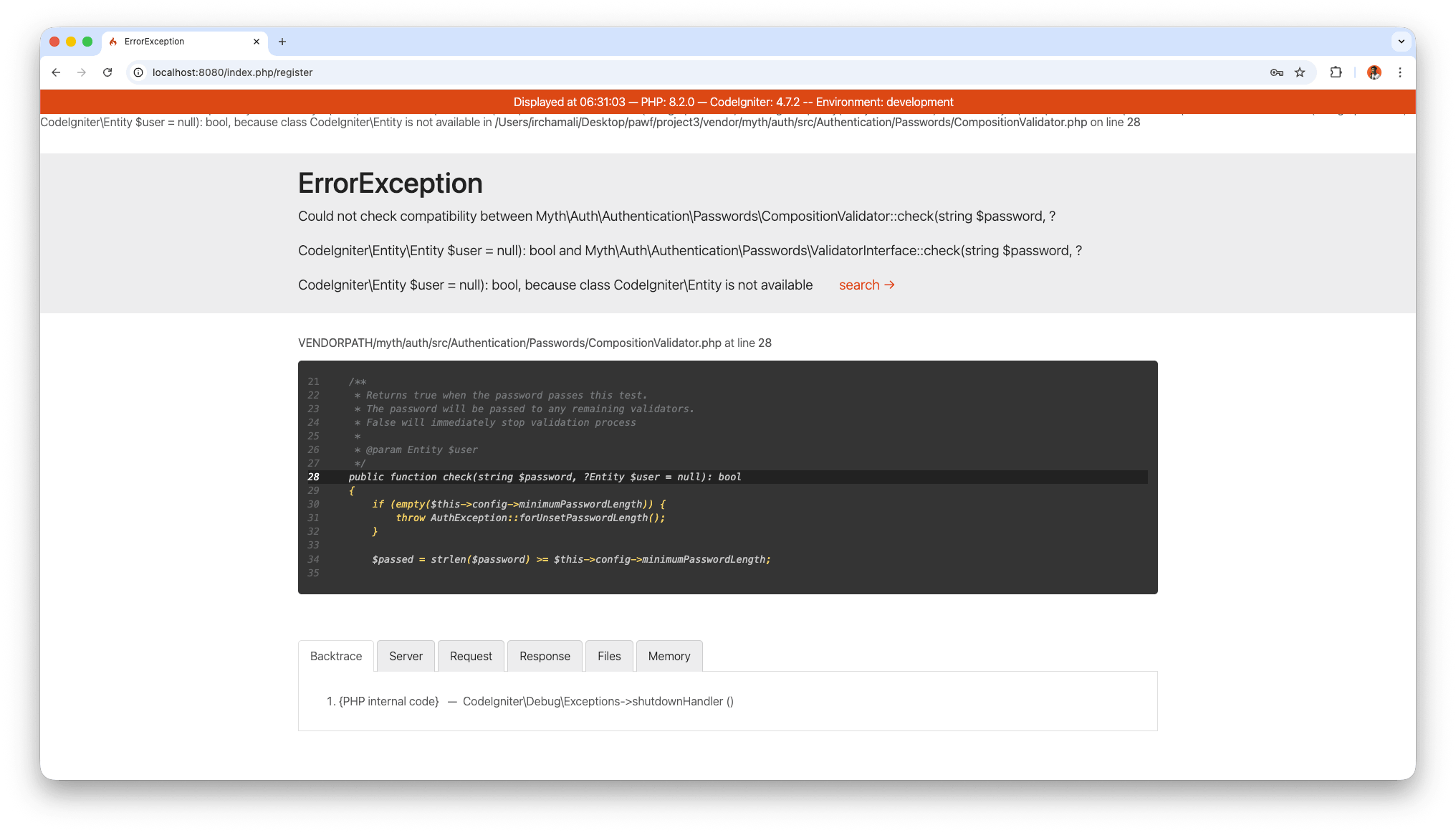Click the '@param Entity $user' comment line
Viewport: 1456px width, 833px height.
coord(416,450)
